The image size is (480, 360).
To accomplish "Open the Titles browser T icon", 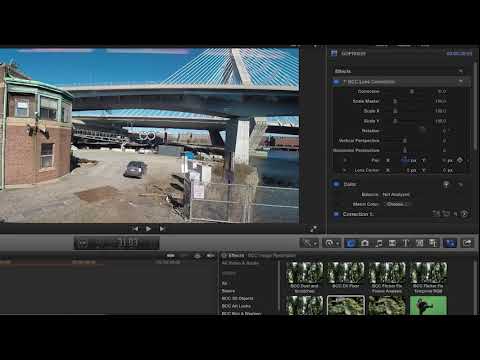I will [x=406, y=243].
